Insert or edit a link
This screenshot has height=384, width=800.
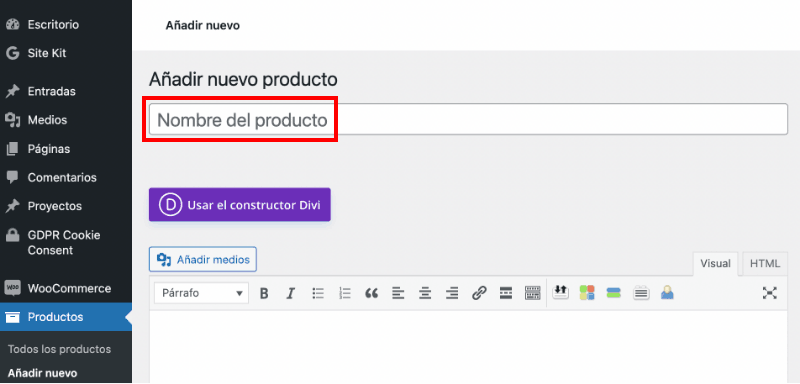pos(479,293)
